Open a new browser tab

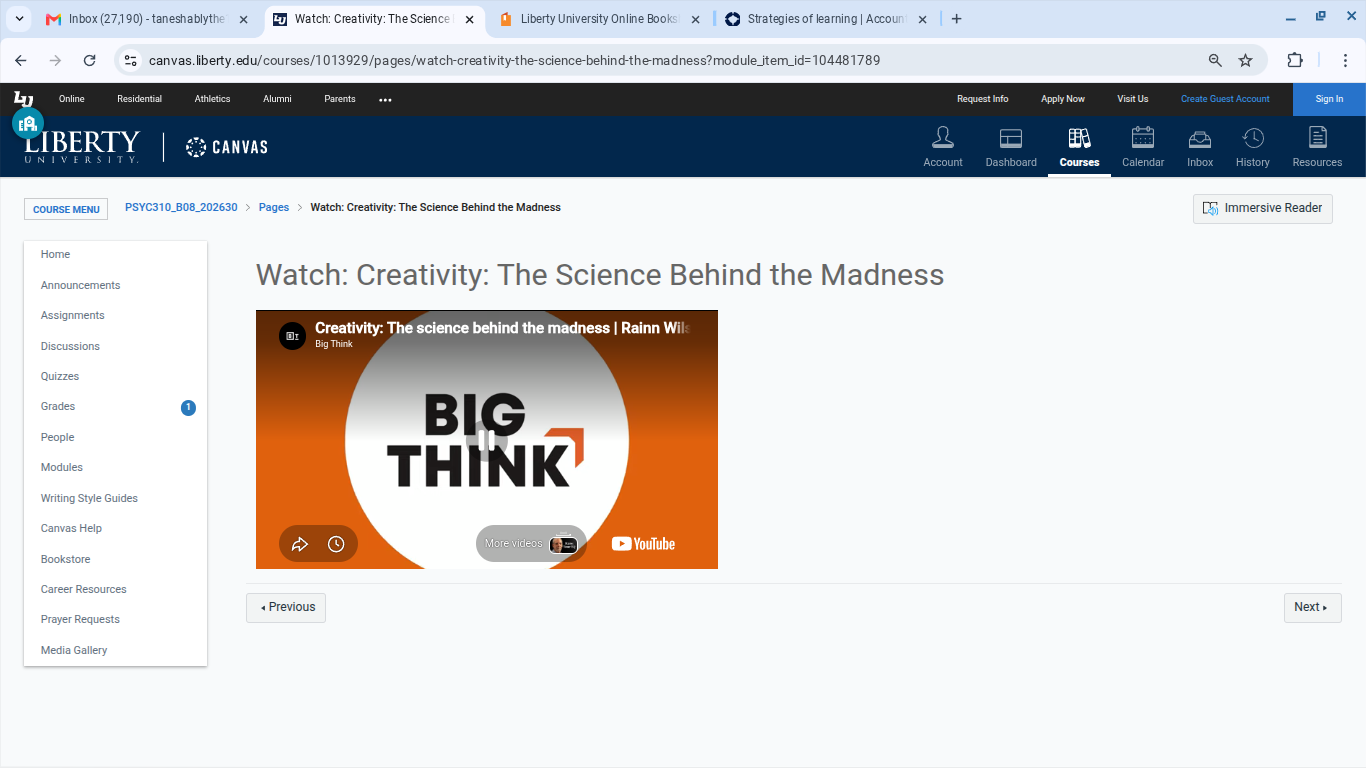tap(956, 19)
